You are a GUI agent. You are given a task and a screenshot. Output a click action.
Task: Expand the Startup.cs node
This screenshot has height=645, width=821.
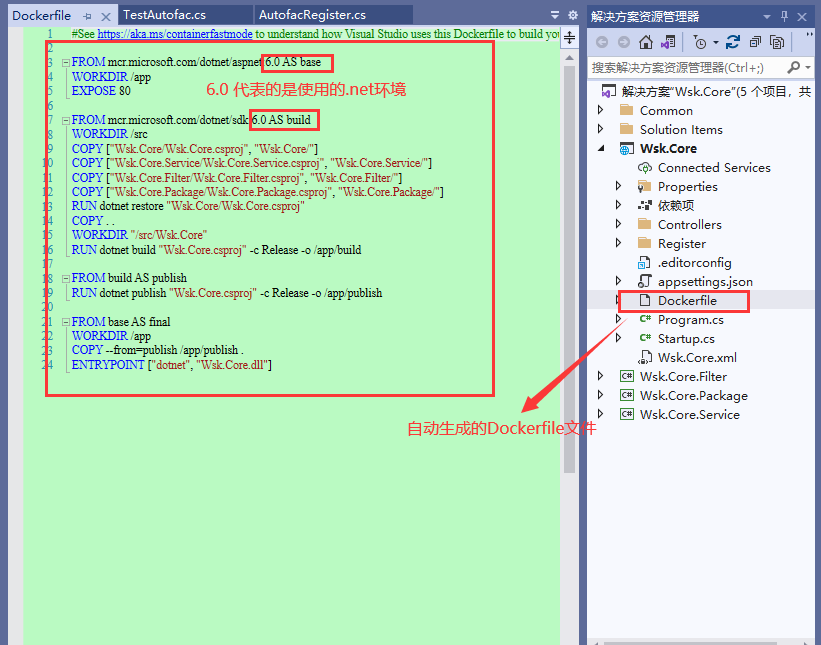coord(618,338)
